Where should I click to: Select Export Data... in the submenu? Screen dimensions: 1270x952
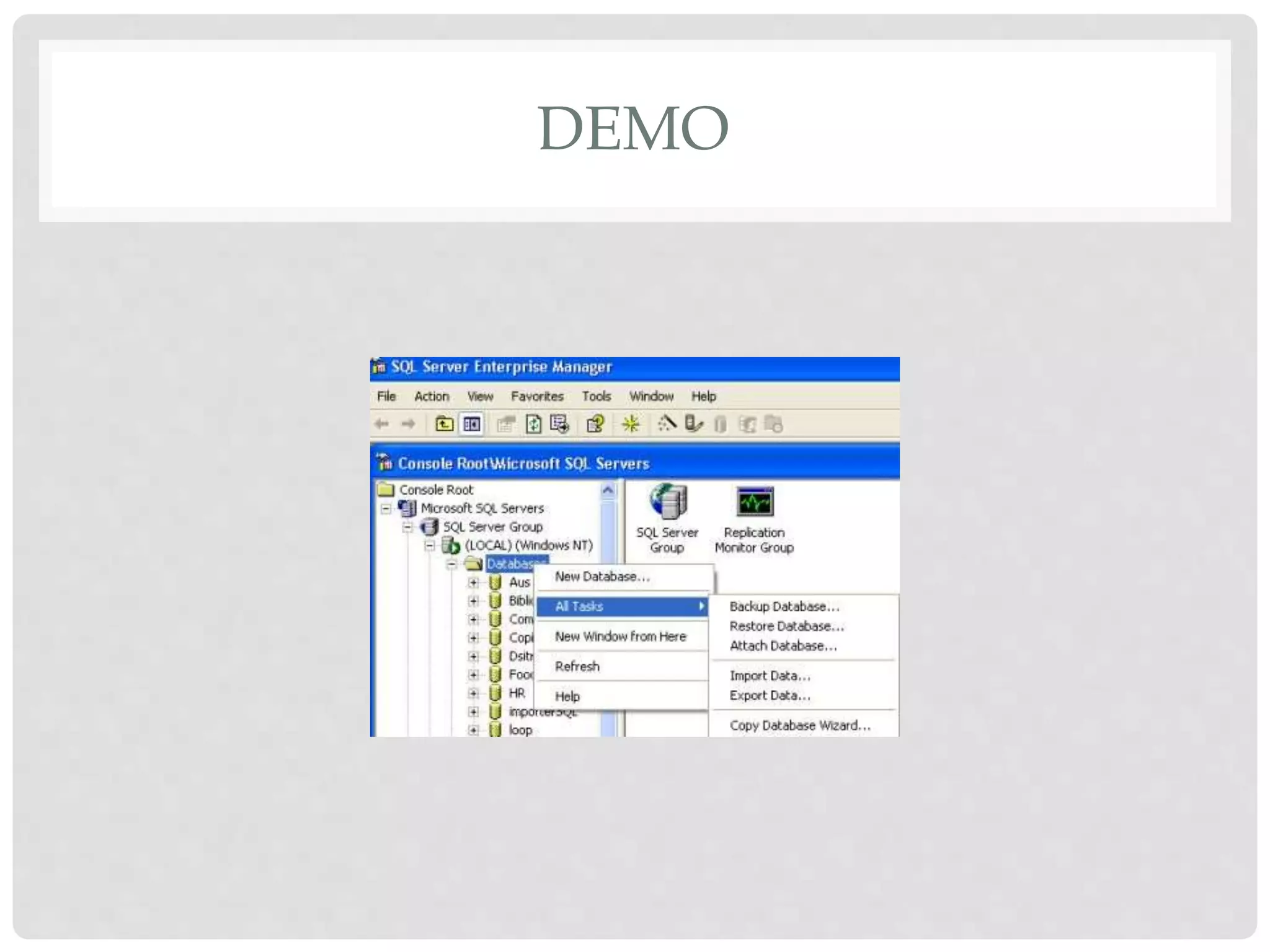point(803,695)
